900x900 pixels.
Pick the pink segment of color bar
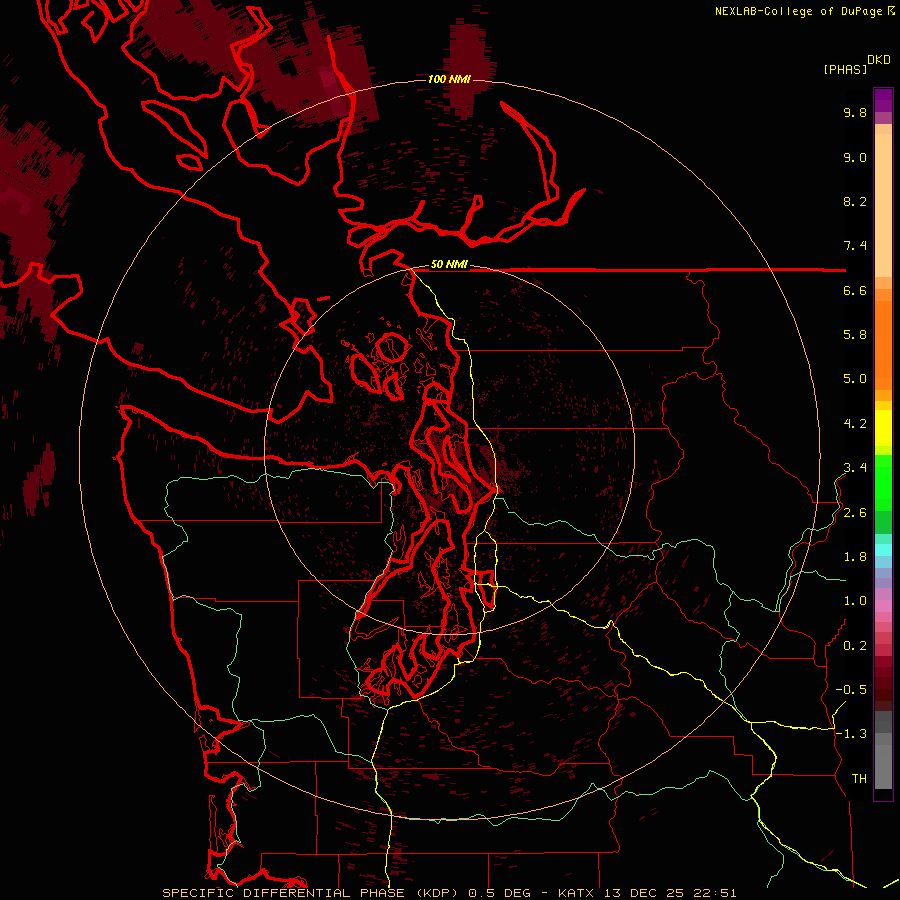(x=883, y=606)
